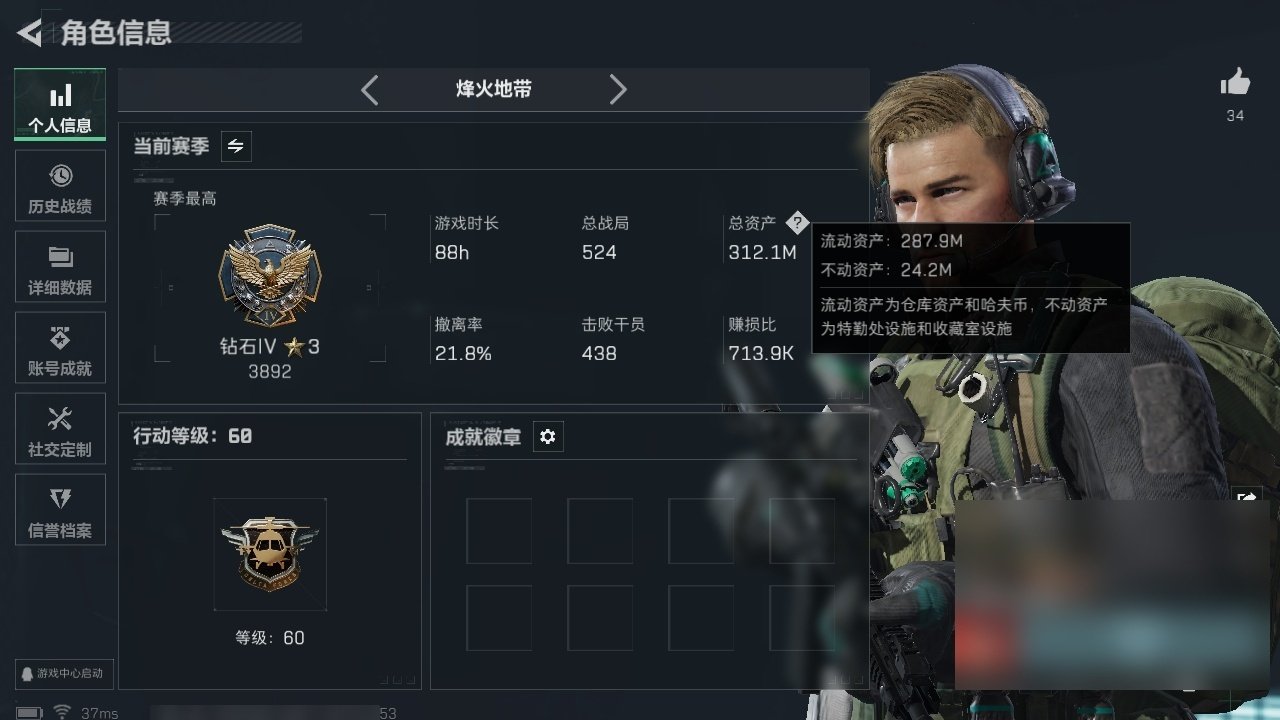Toggle season with 当前赛季 swap icon
The width and height of the screenshot is (1280, 720).
(x=236, y=146)
